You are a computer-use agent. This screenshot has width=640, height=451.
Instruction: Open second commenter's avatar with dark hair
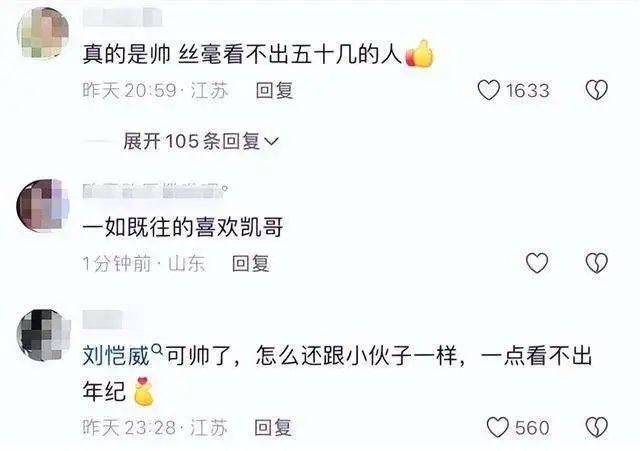[x=43, y=205]
